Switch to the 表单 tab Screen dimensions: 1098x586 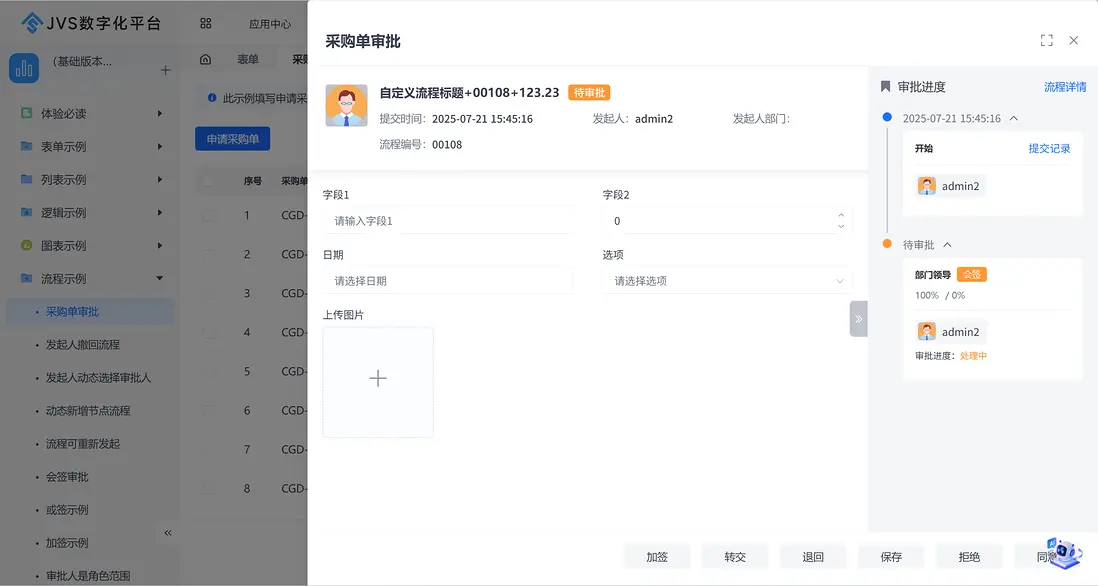(x=248, y=59)
